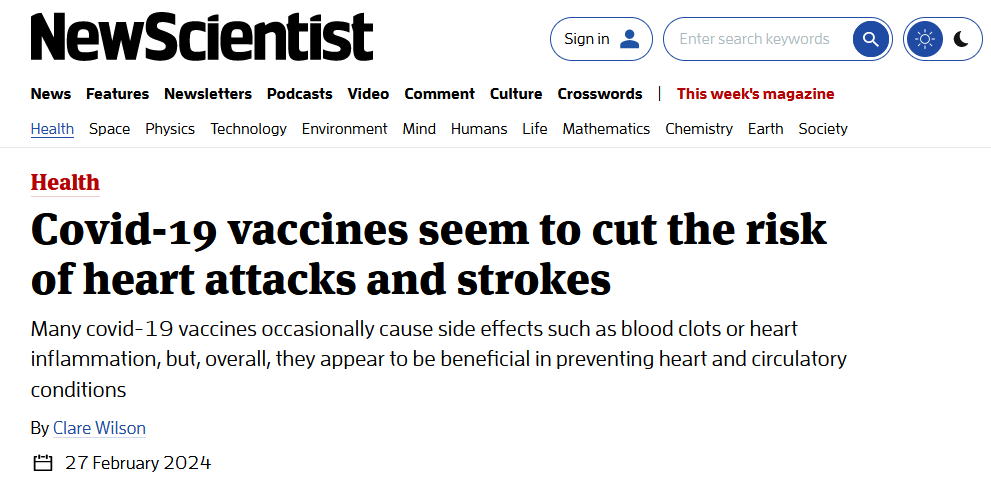Open the Features menu item
991x484 pixels.
(x=118, y=94)
